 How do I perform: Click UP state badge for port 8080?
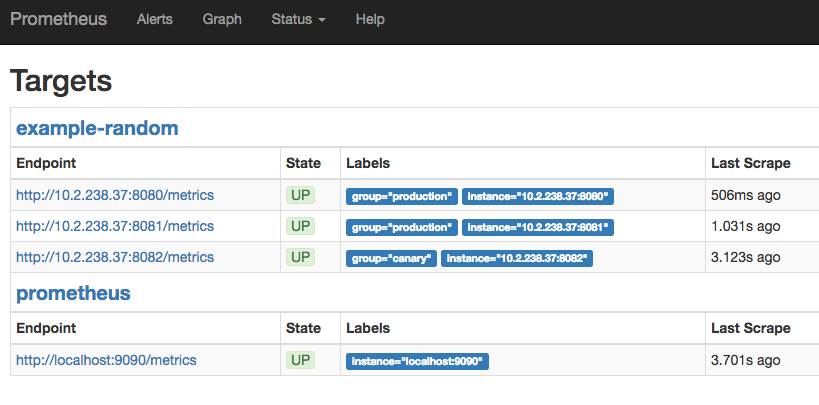pos(300,196)
